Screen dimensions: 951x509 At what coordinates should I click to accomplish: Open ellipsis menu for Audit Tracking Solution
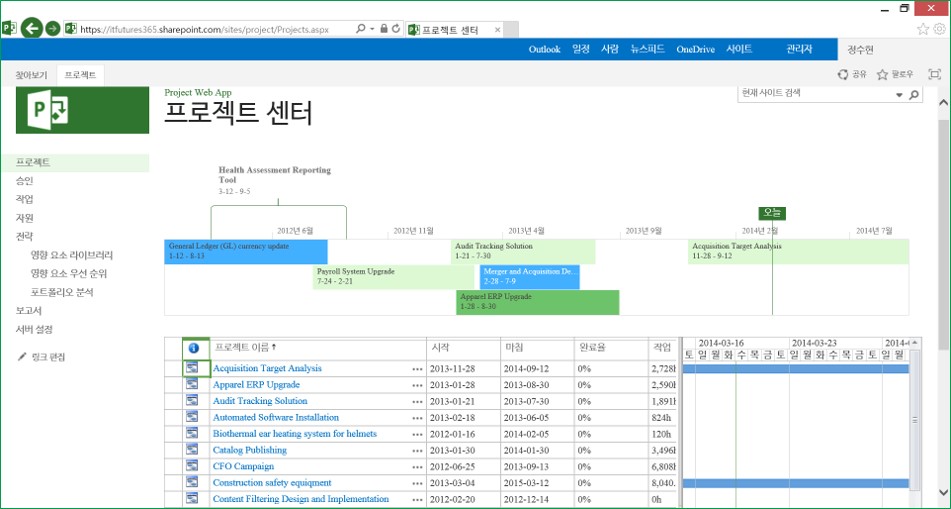[417, 402]
